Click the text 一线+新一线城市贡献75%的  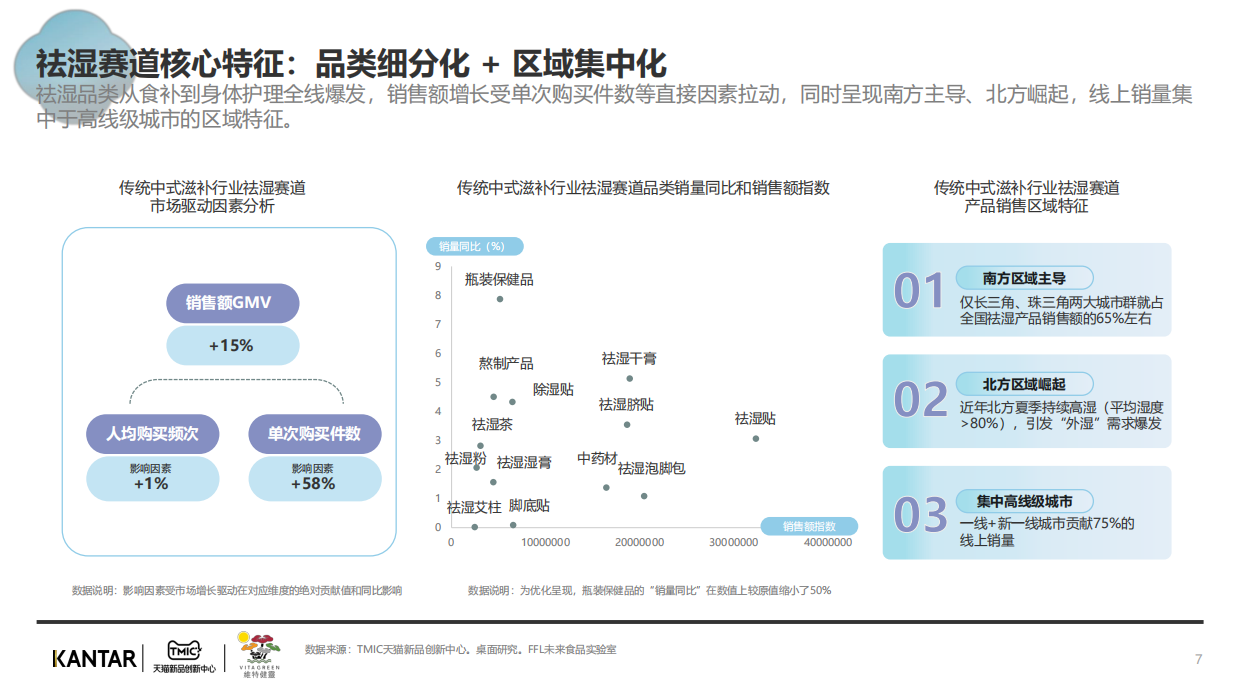tap(1047, 523)
